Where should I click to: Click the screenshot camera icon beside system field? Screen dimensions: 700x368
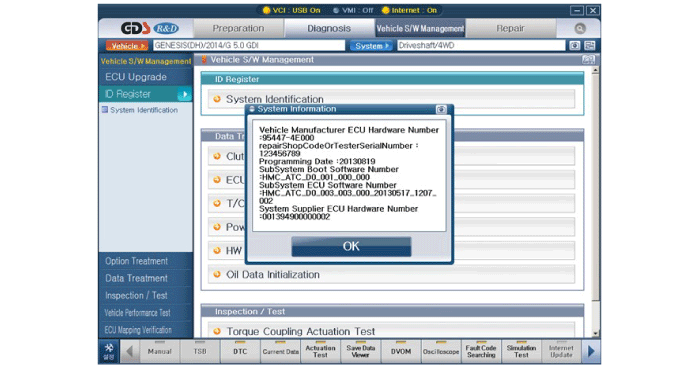(x=575, y=46)
